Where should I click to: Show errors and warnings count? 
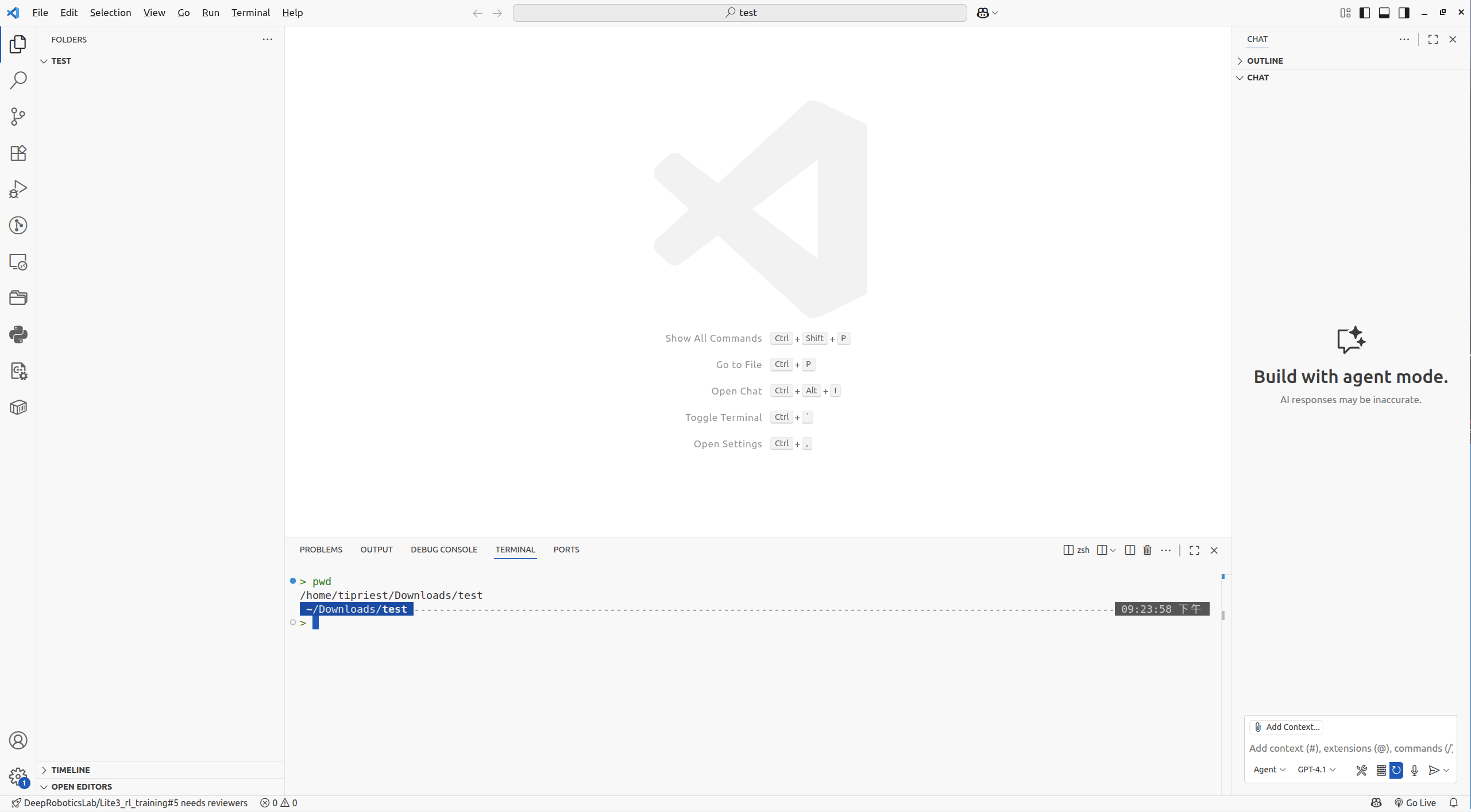coord(279,803)
